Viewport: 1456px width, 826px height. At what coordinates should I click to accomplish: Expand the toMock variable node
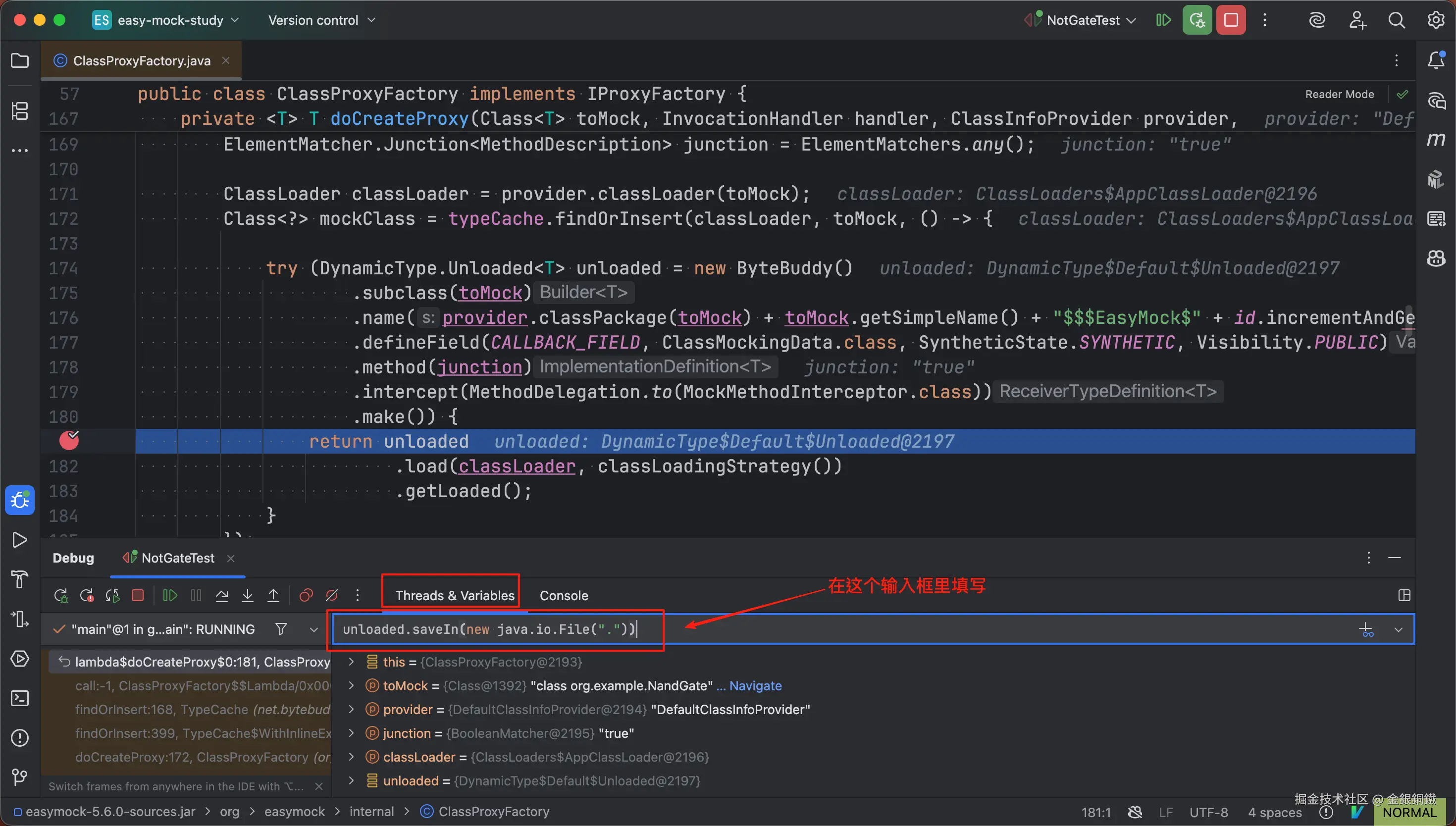[351, 685]
